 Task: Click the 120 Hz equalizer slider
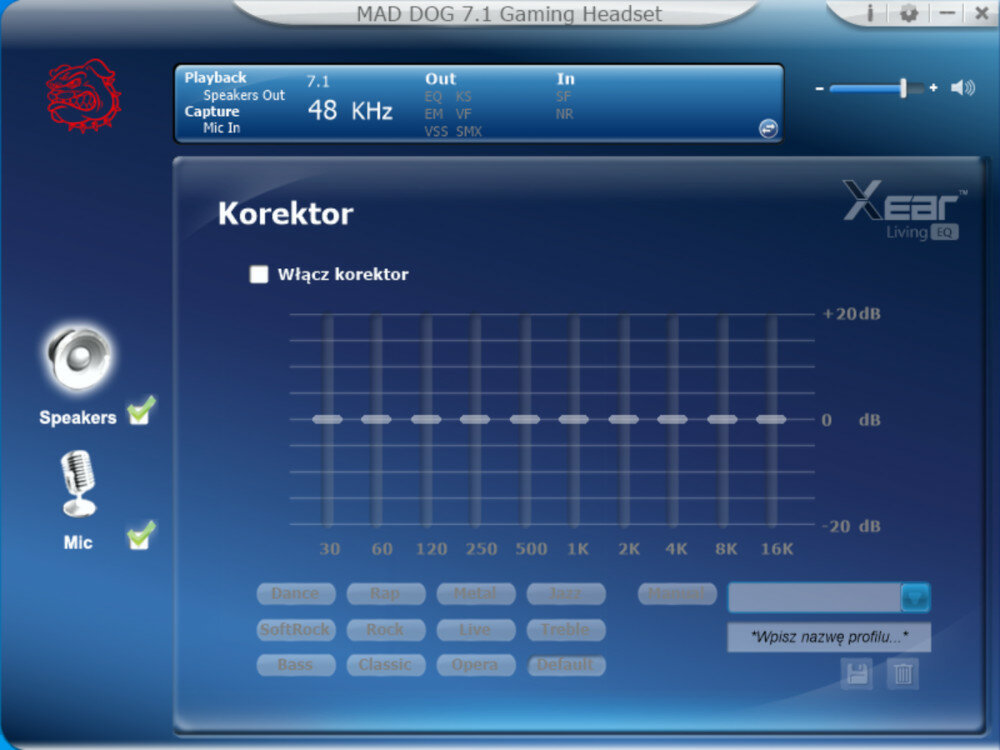pyautogui.click(x=426, y=420)
